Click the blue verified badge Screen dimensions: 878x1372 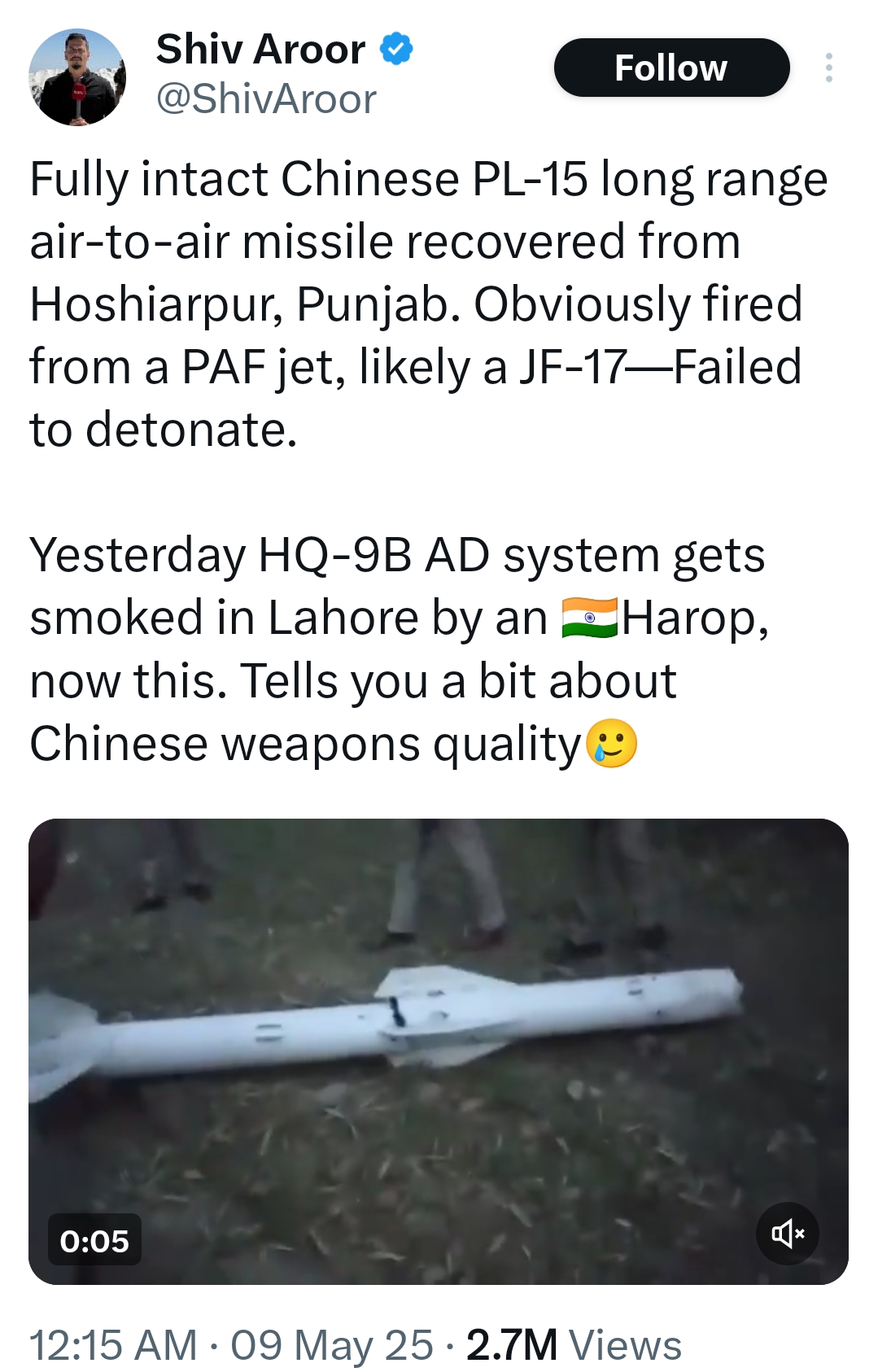[396, 49]
